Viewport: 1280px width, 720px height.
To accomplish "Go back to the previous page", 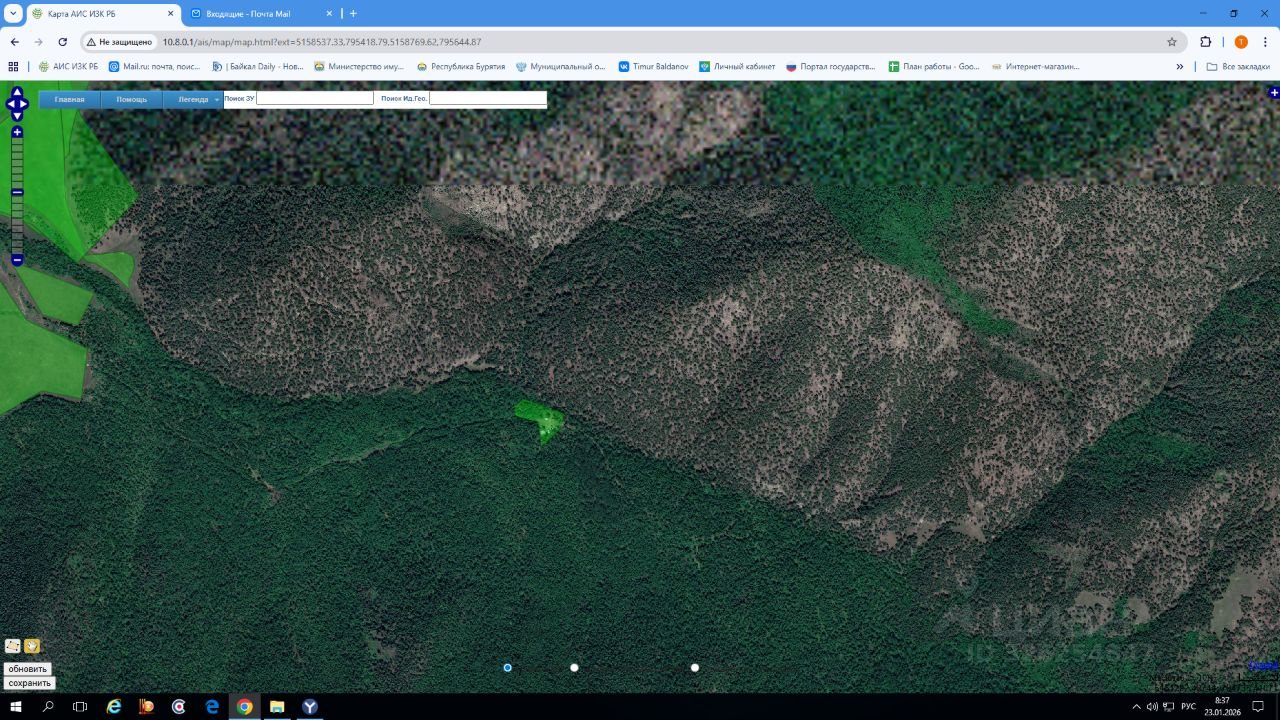I will [15, 42].
